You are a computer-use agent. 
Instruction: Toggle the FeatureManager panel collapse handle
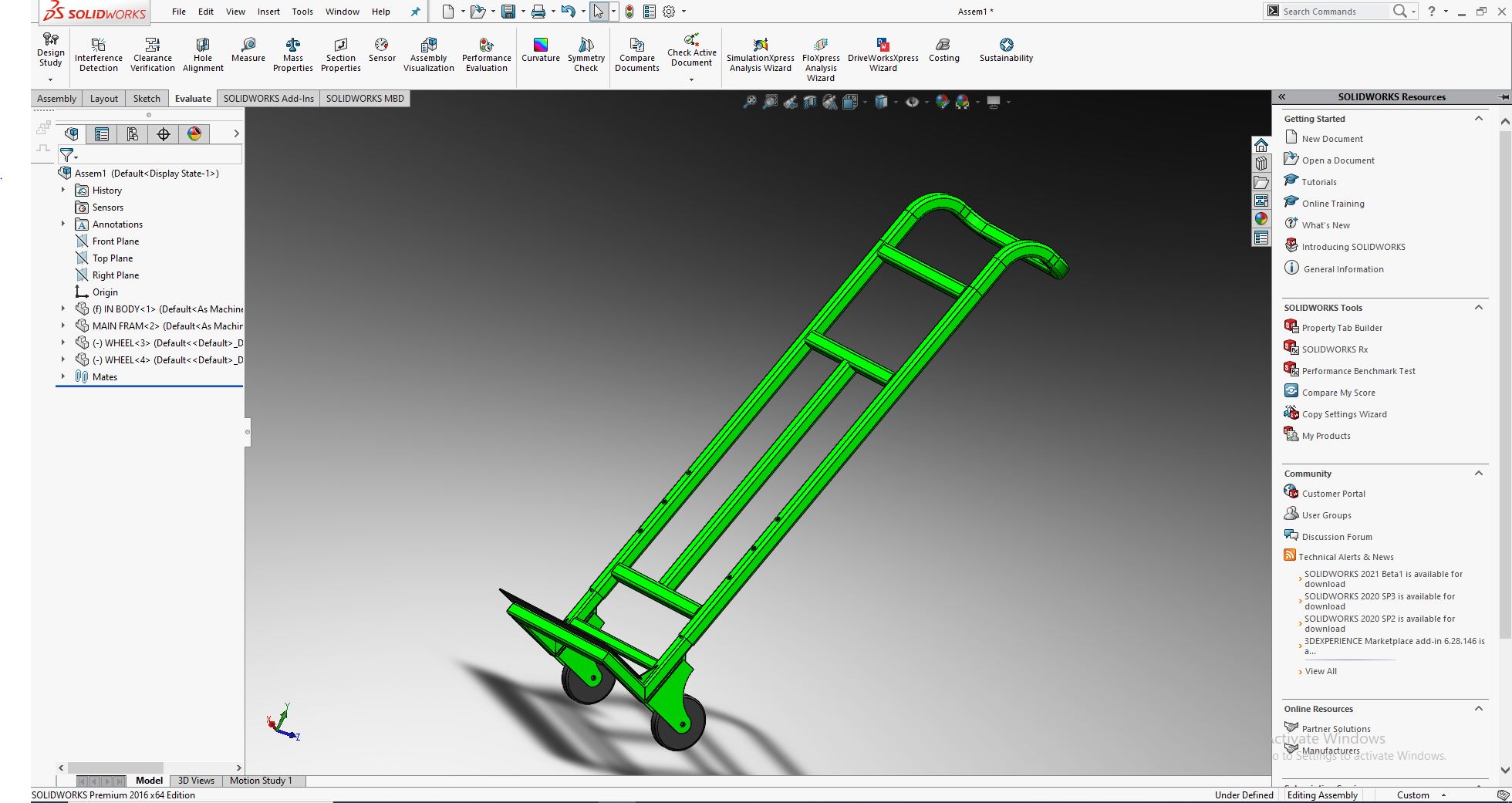pos(248,432)
